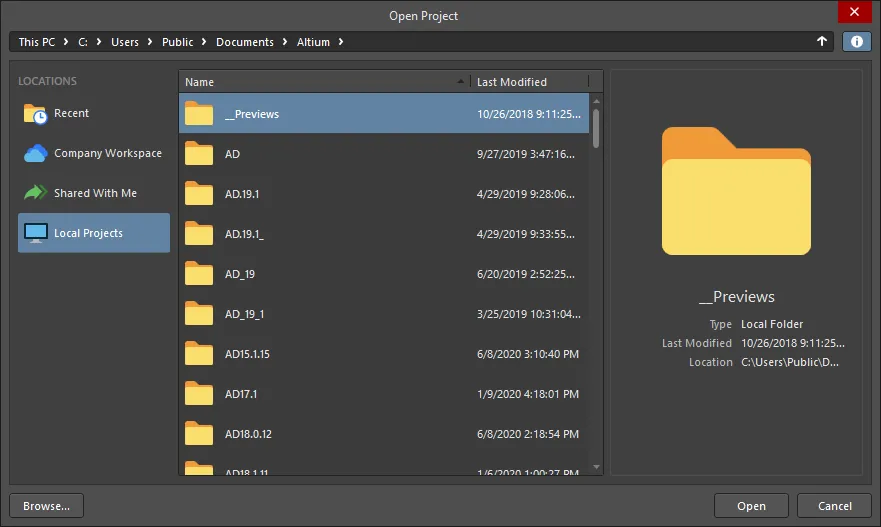
Task: Click the Local Projects monitor icon
Action: pos(35,233)
